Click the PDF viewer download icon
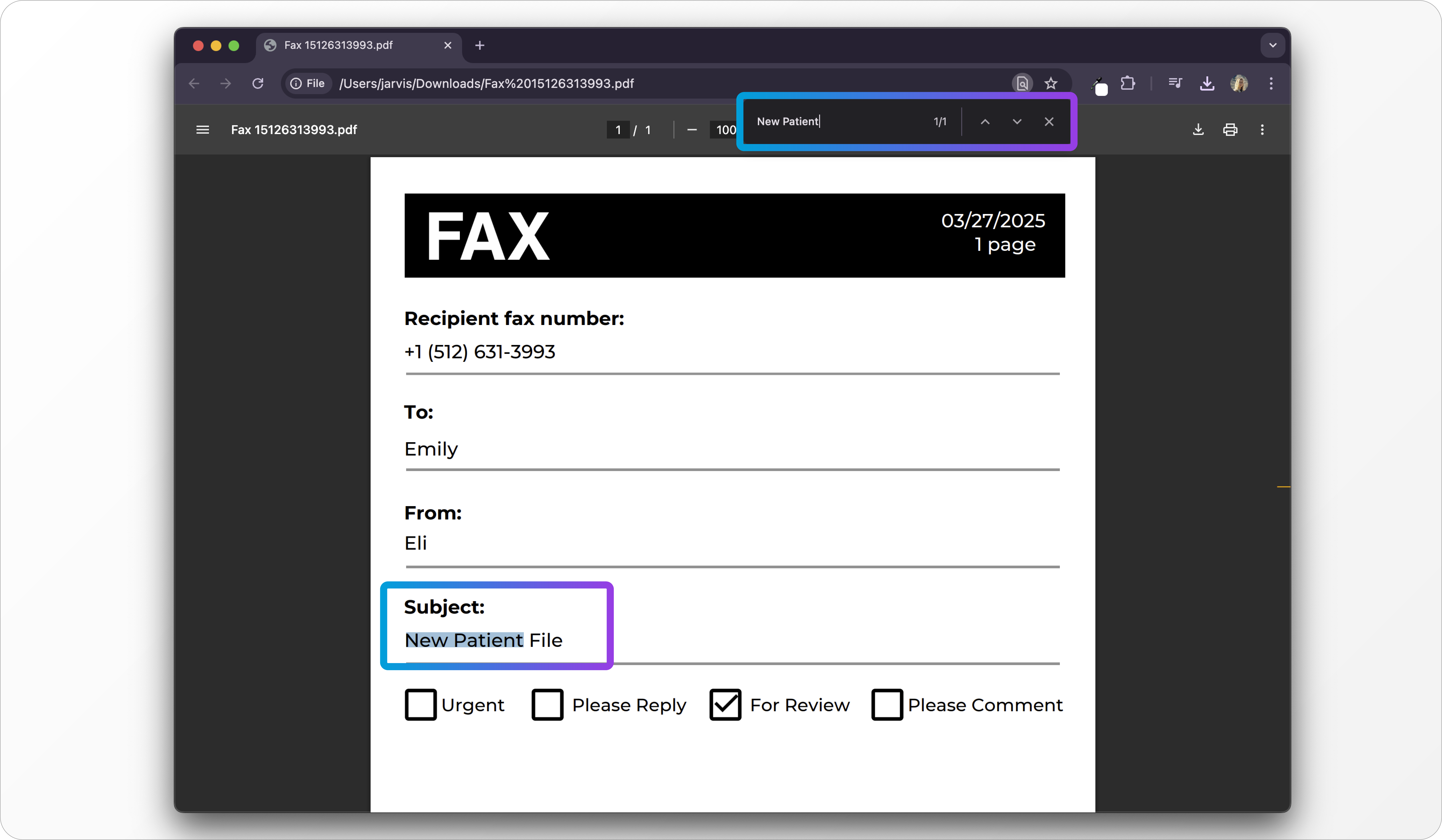Screen dimensions: 1442x840 1198,130
